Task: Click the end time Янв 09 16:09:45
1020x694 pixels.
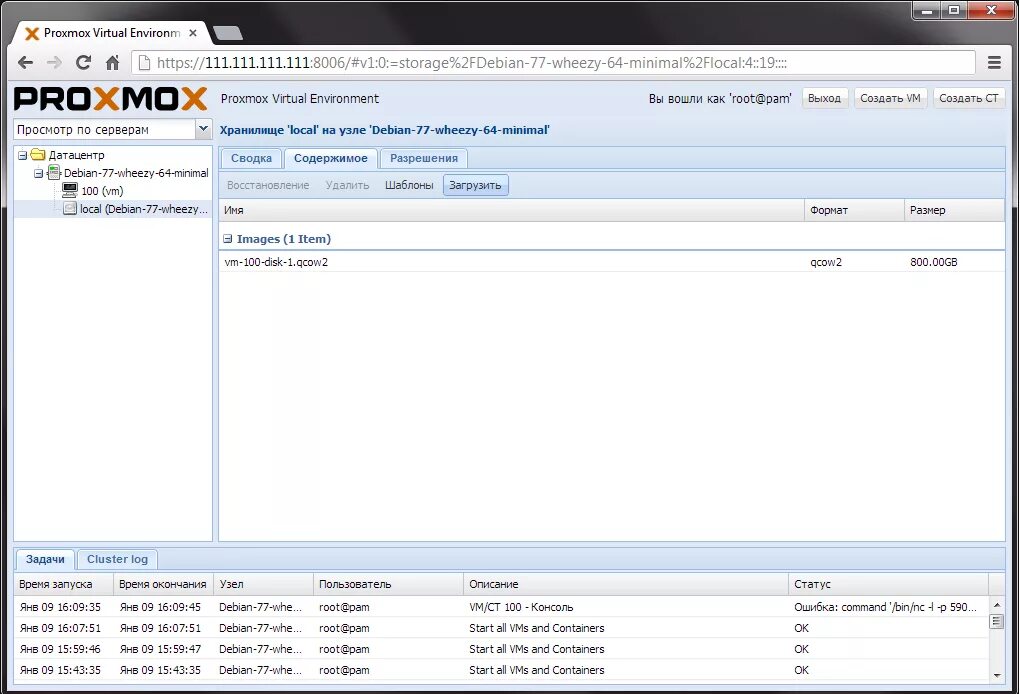Action: [160, 607]
